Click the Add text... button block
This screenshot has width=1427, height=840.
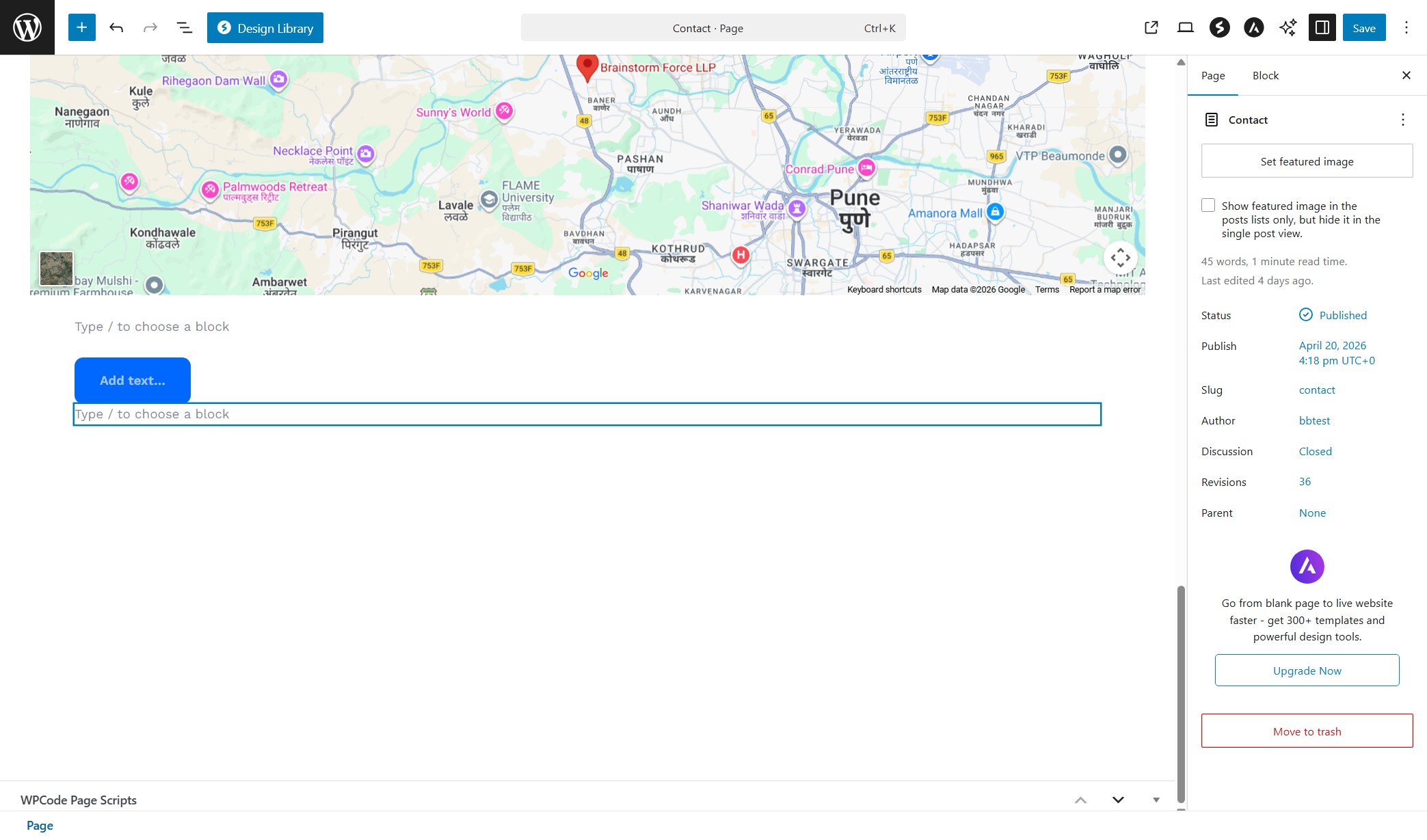pos(133,380)
